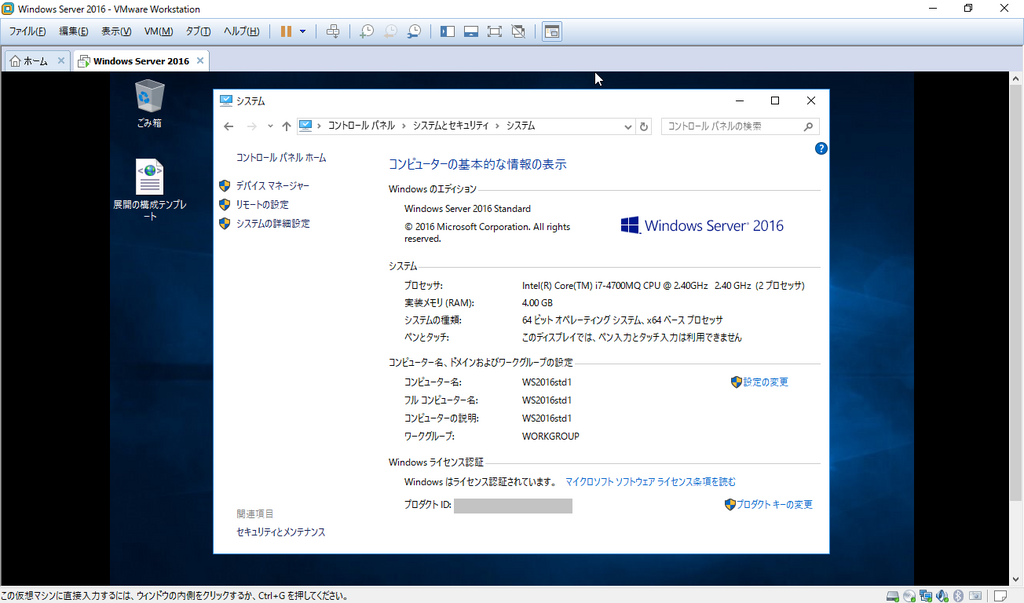This screenshot has height=603, width=1024.
Task: Click the control panel search field
Action: pyautogui.click(x=733, y=126)
